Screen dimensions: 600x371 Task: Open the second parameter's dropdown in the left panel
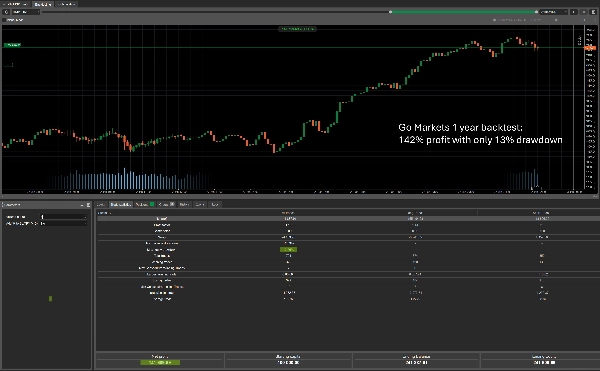(x=64, y=223)
